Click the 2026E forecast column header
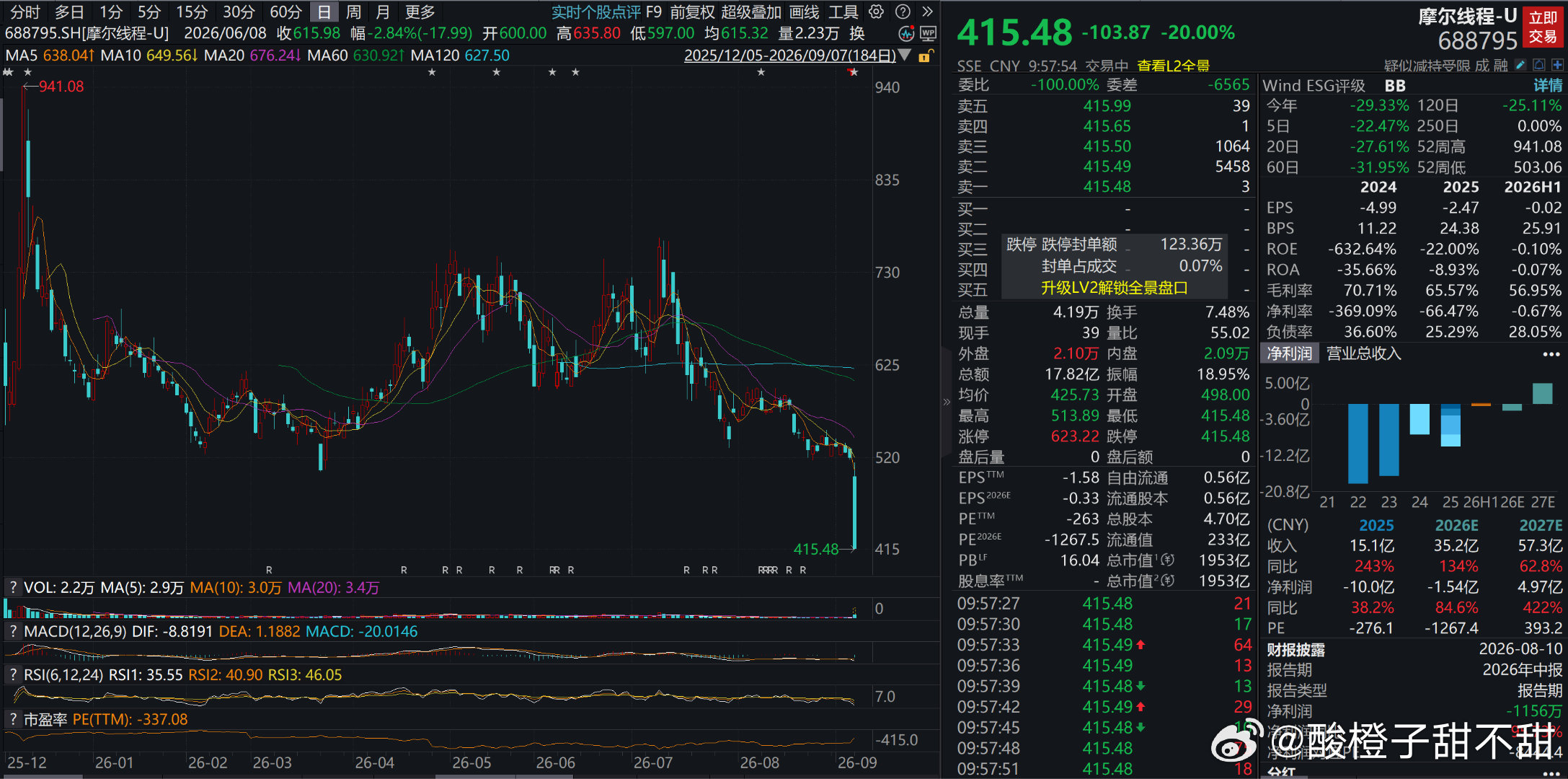 (1456, 525)
